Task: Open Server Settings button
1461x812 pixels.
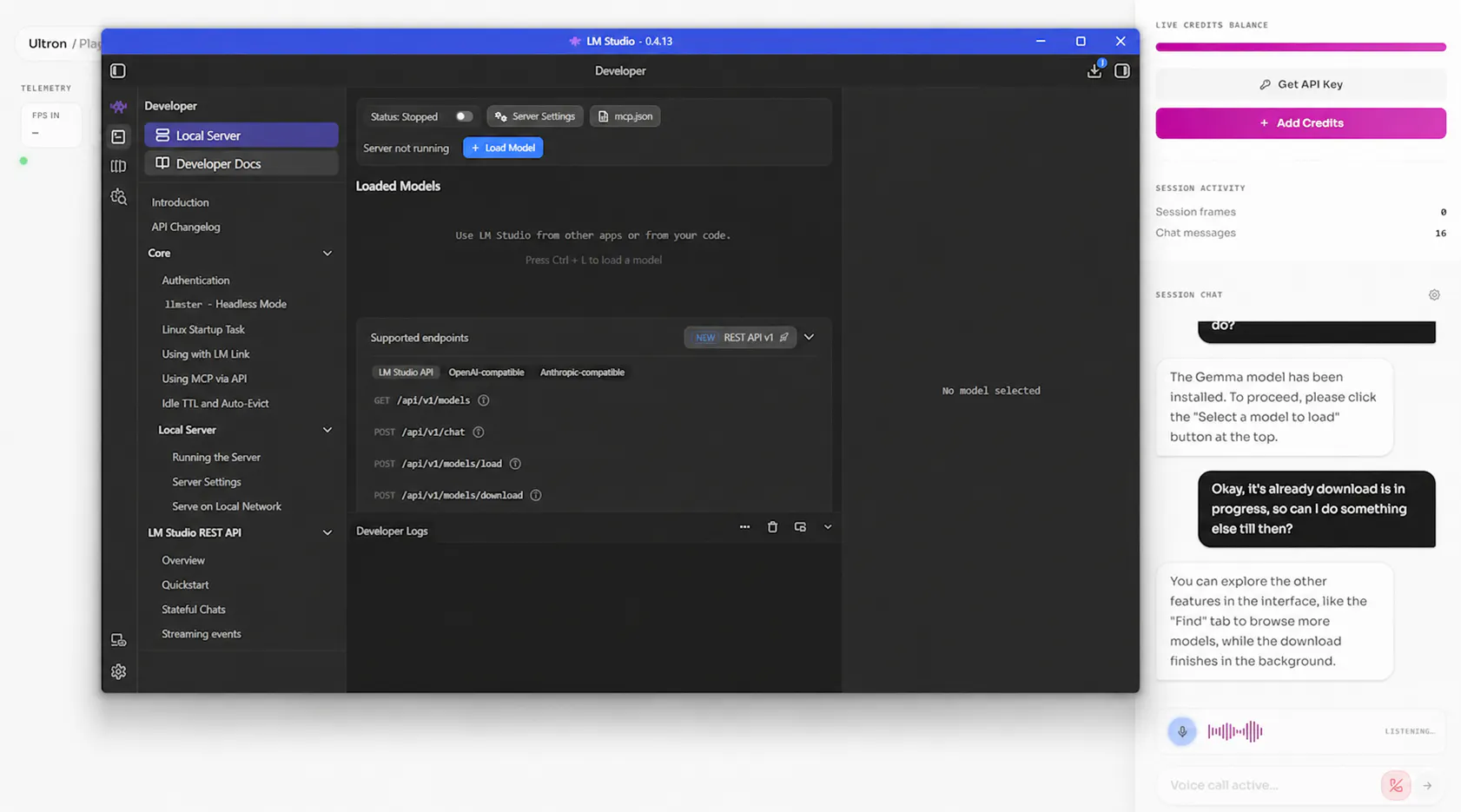Action: [x=535, y=116]
